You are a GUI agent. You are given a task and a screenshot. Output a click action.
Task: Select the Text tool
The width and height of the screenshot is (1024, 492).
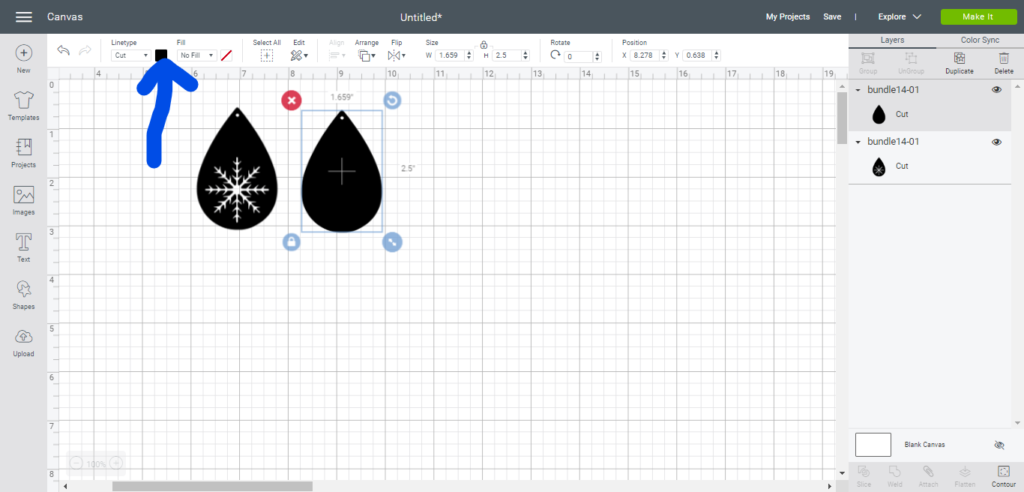tap(23, 247)
